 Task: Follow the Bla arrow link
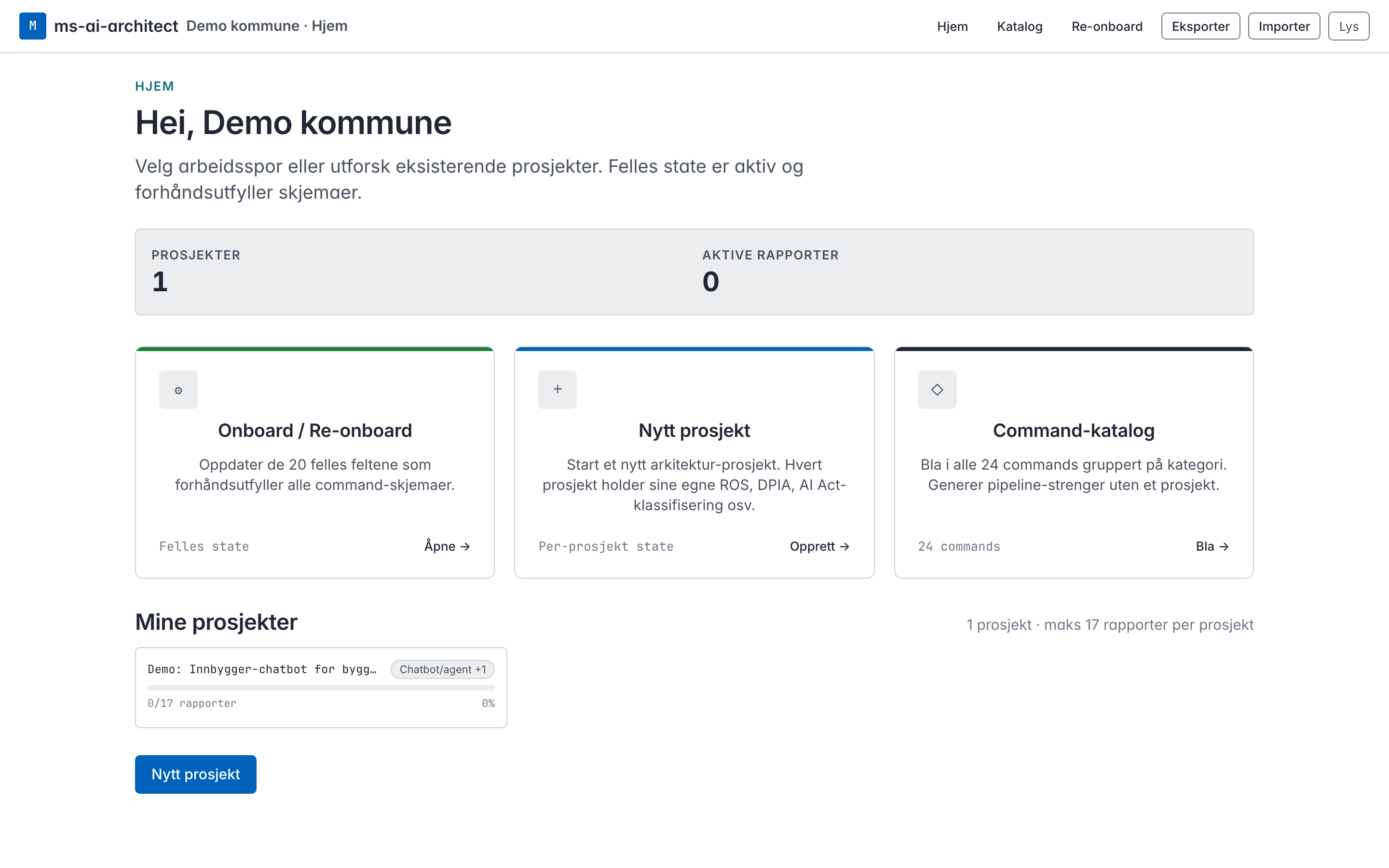[x=1212, y=546]
